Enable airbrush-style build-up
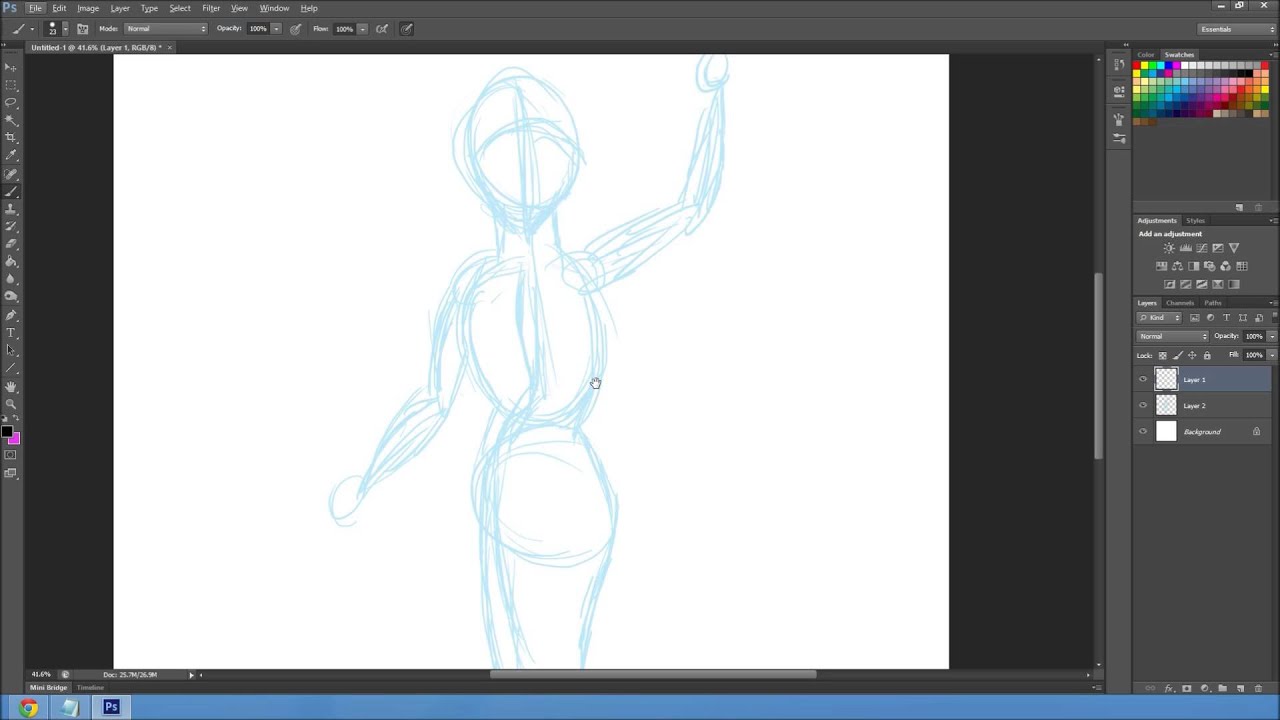 382,29
